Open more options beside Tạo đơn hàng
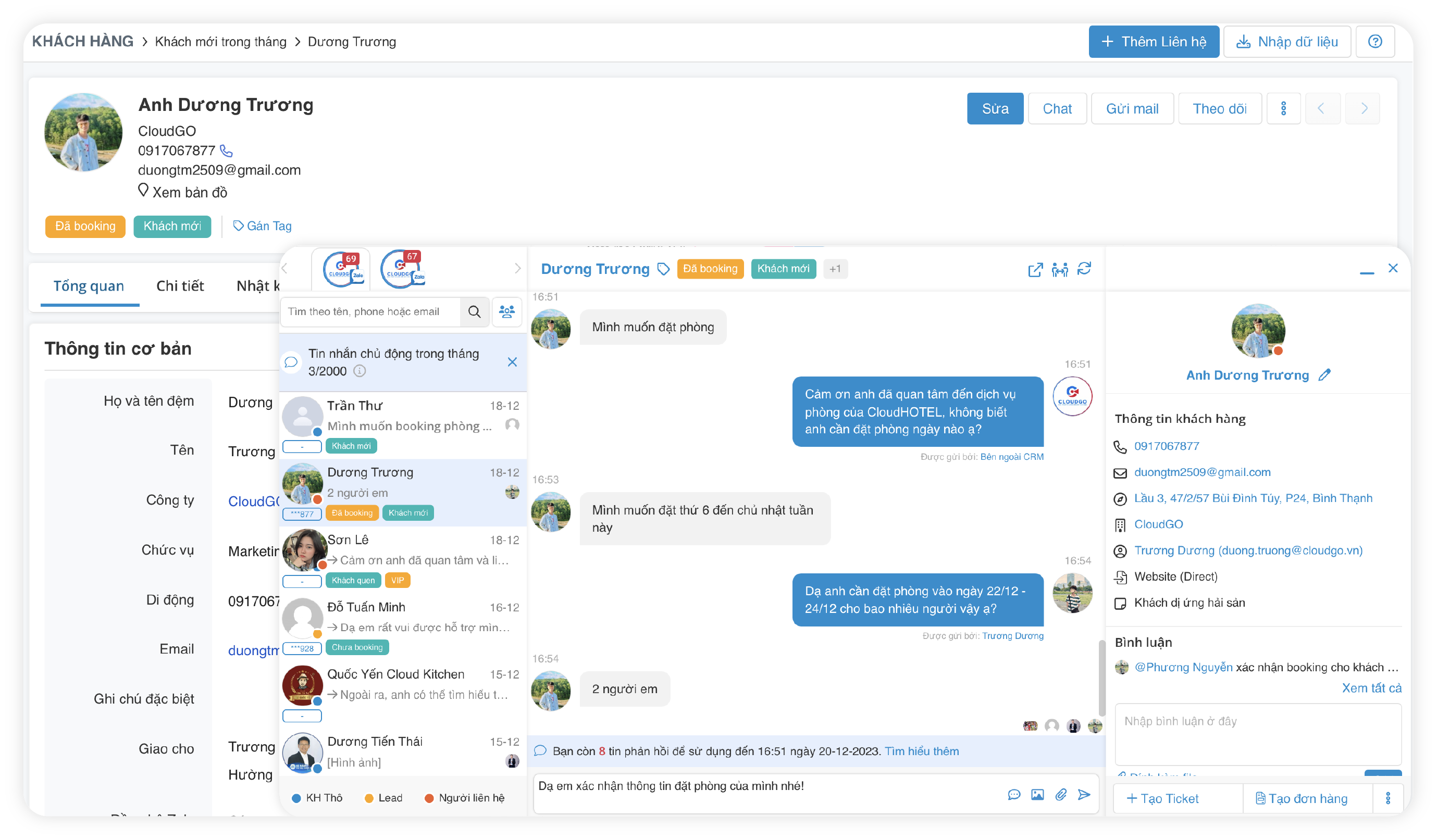The width and height of the screenshot is (1437, 840). (x=1388, y=798)
